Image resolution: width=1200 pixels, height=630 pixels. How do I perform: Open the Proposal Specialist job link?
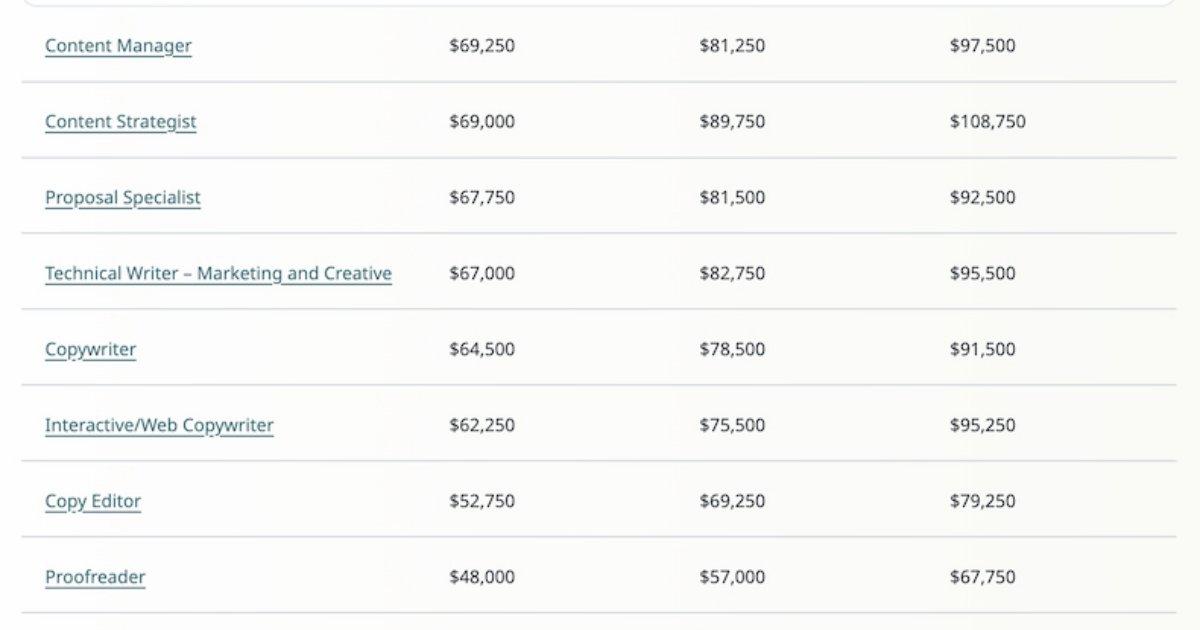122,197
